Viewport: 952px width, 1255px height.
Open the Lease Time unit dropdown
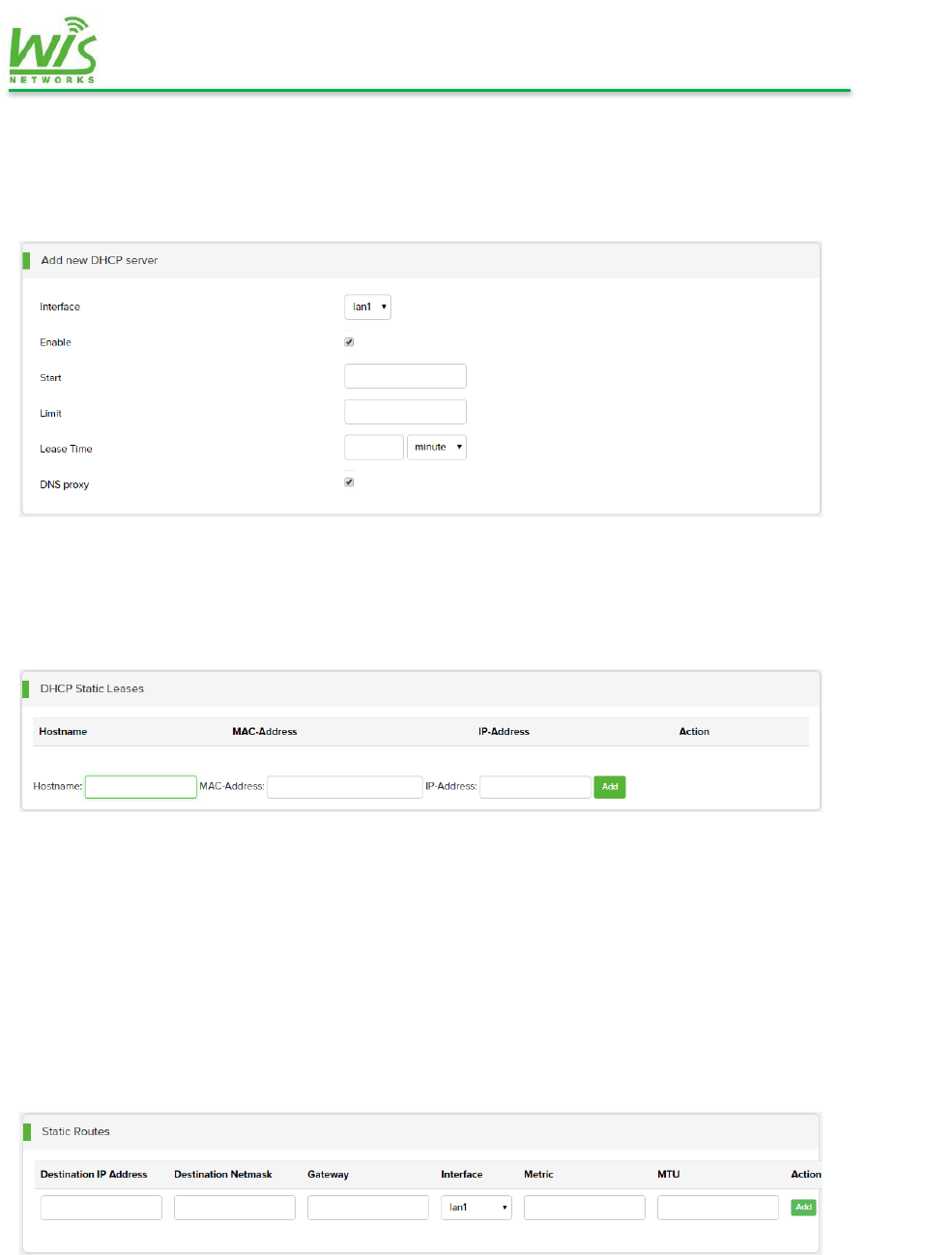pyautogui.click(x=437, y=447)
